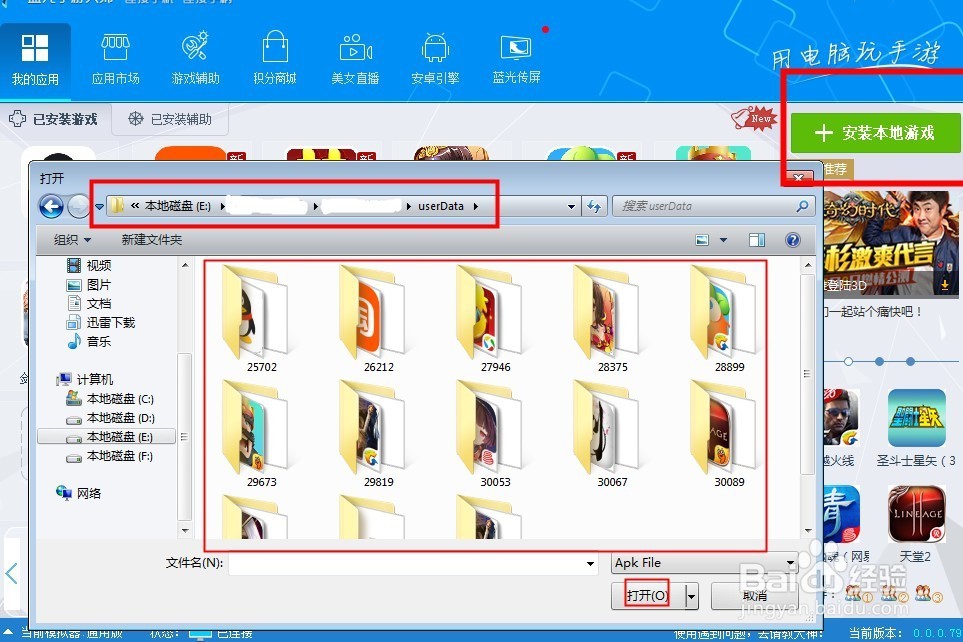Open 本地磁盘 (D:) in the tree
963x642 pixels.
tap(110, 418)
